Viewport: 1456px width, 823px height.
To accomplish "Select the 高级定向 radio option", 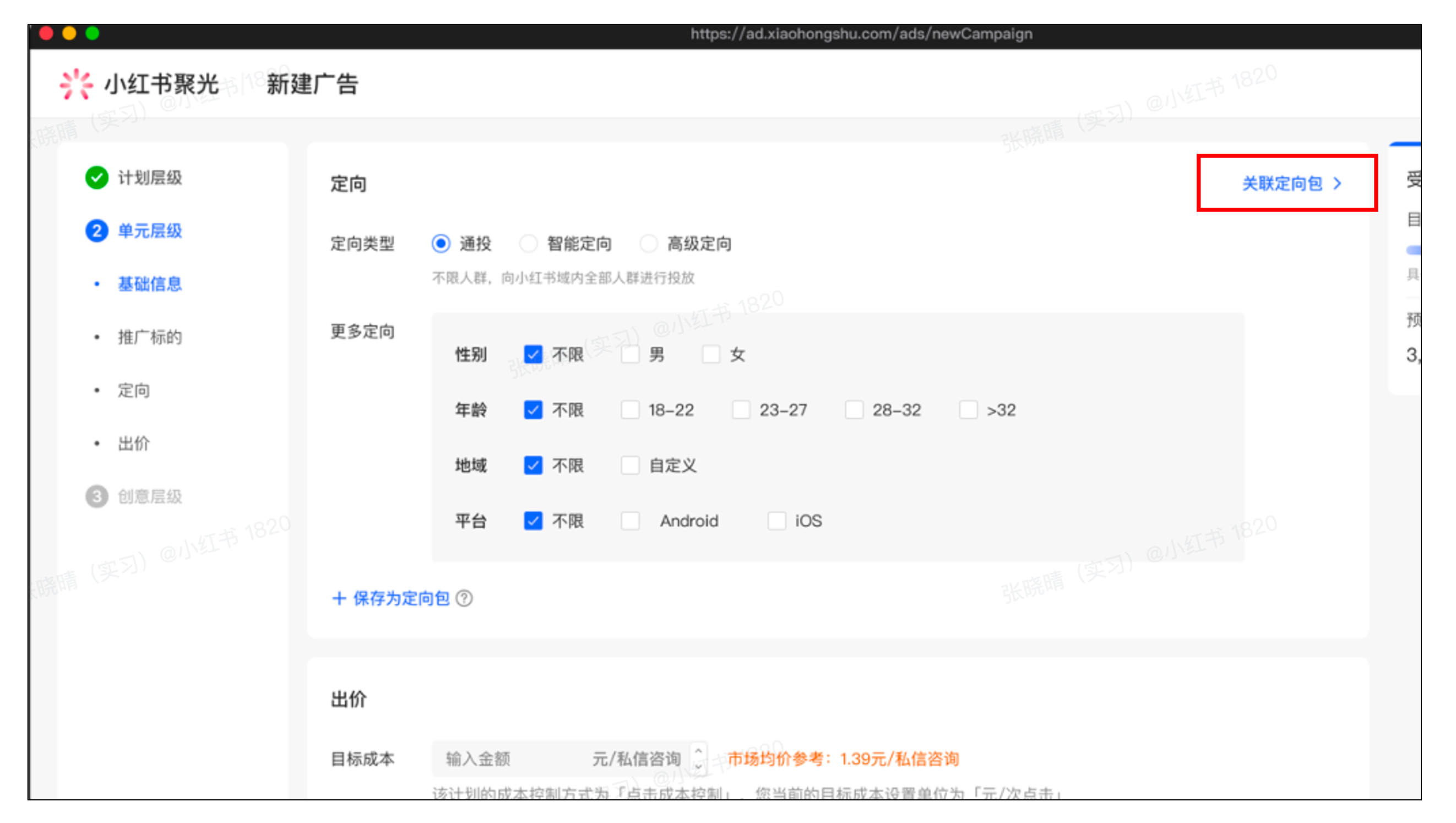I will tap(648, 243).
